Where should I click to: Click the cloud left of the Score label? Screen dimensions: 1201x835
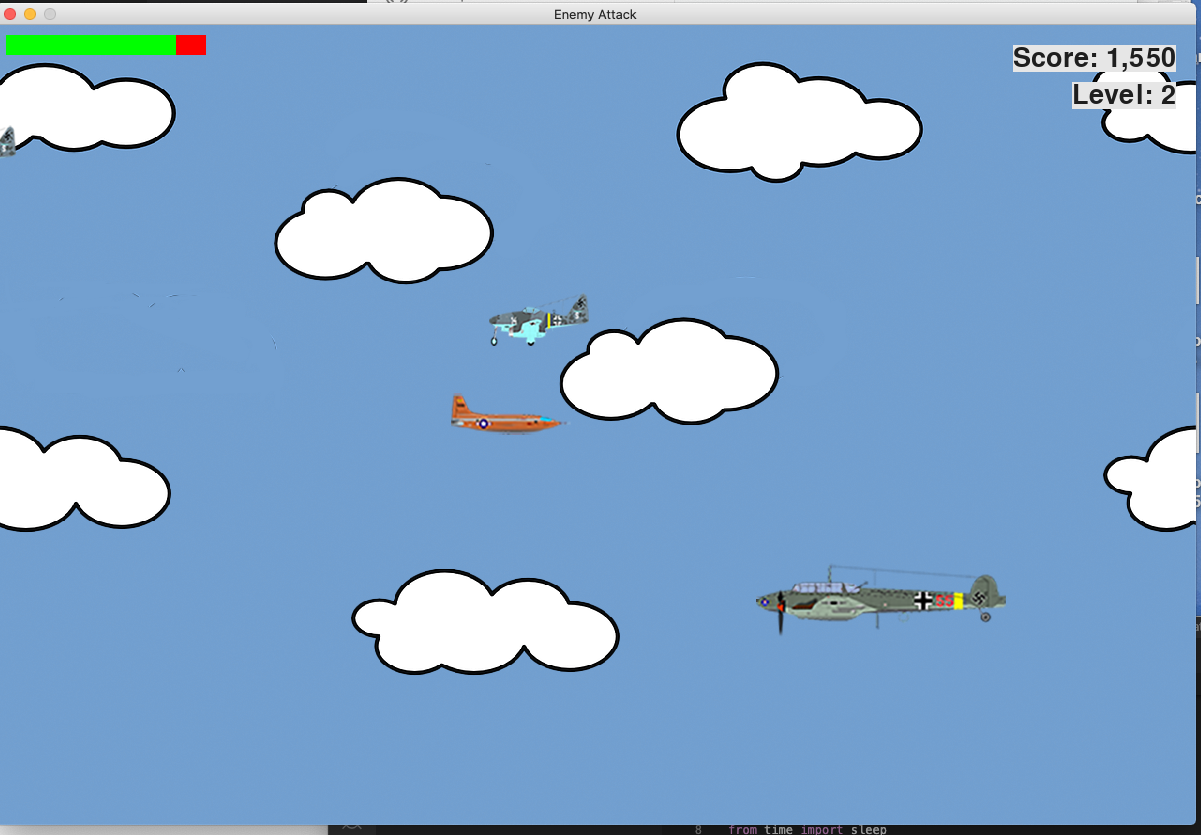798,124
